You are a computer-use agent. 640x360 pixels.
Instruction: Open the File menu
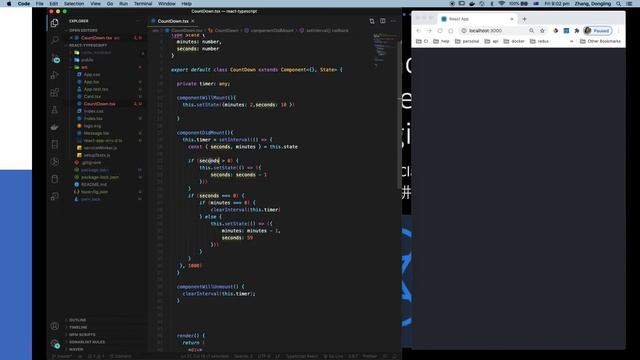(x=40, y=4)
